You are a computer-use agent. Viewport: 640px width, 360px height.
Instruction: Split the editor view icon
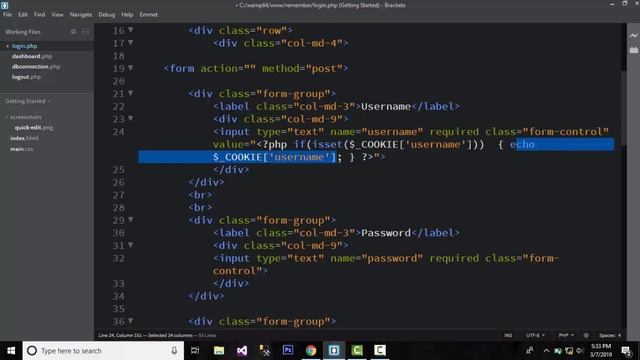click(86, 31)
